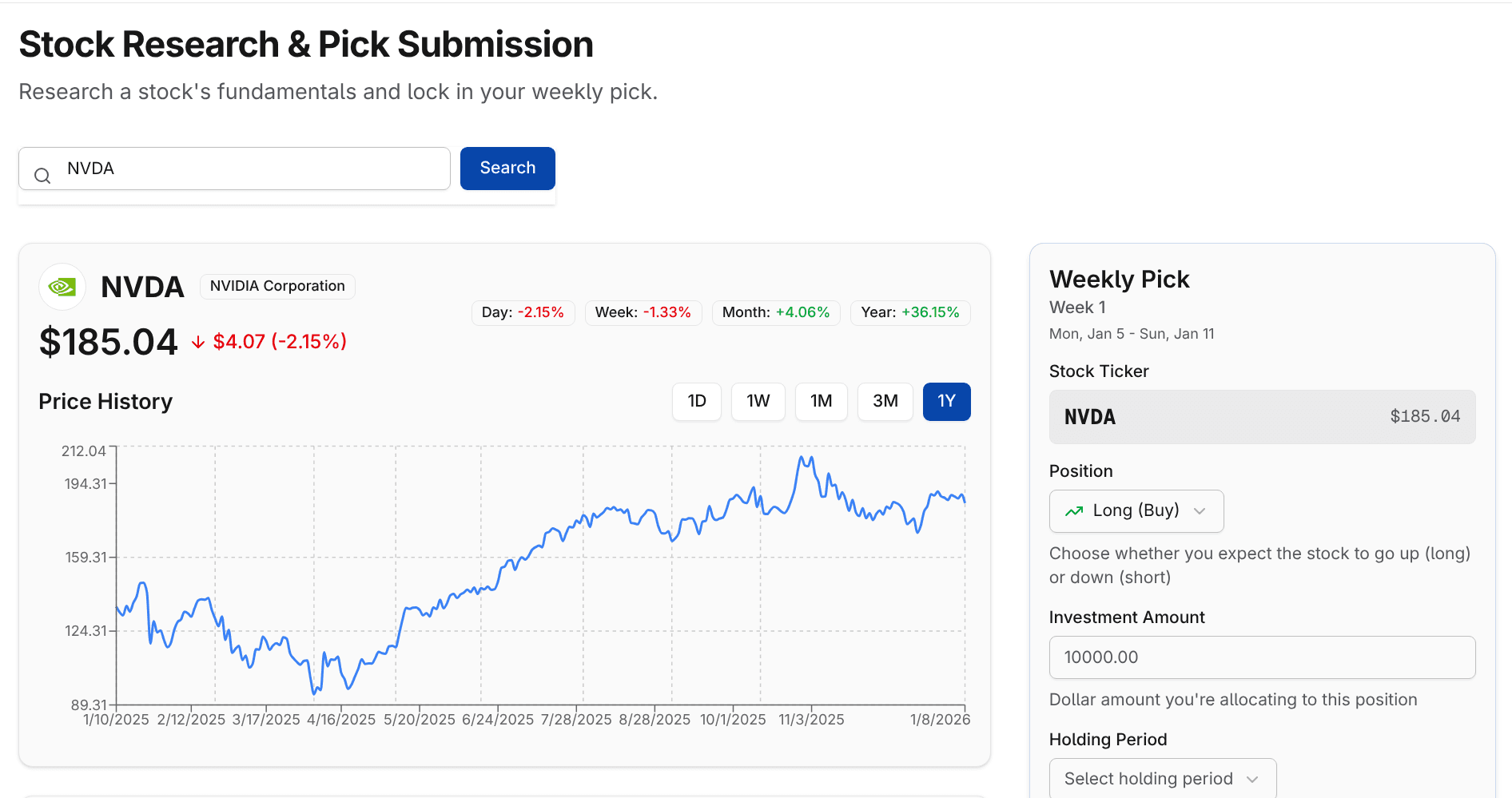Screen dimensions: 1512x798
Task: Click the Year +36.15% stat badge
Action: click(910, 312)
